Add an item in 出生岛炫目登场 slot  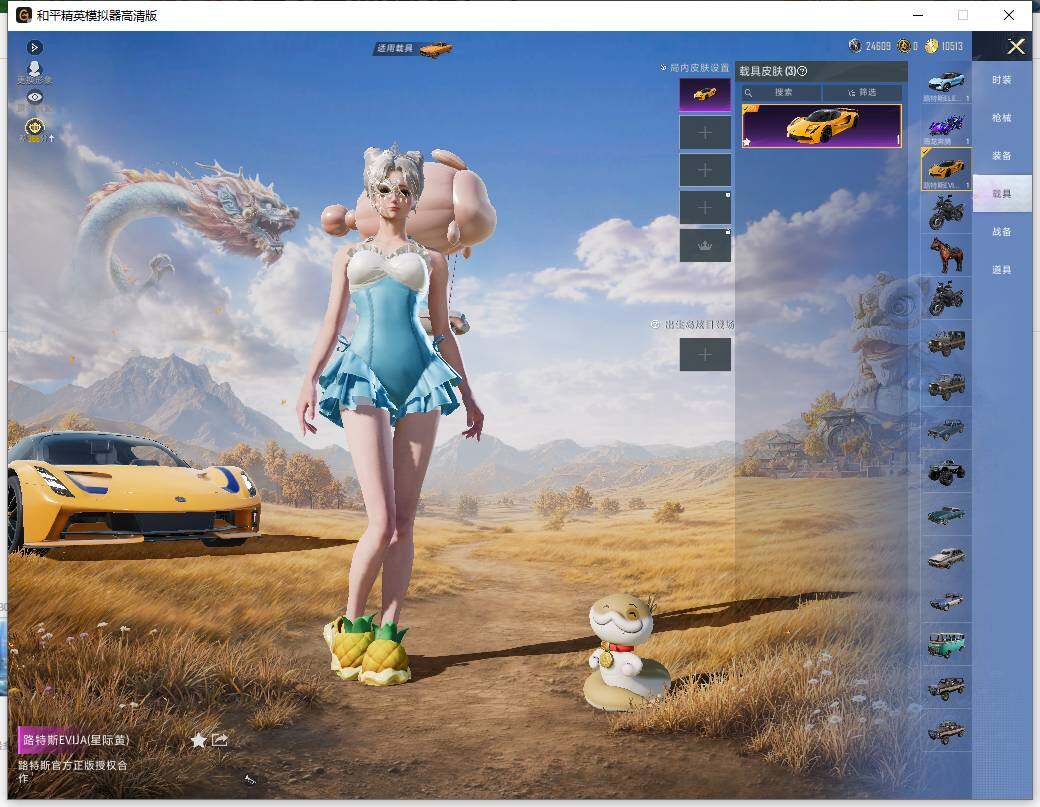click(x=704, y=355)
